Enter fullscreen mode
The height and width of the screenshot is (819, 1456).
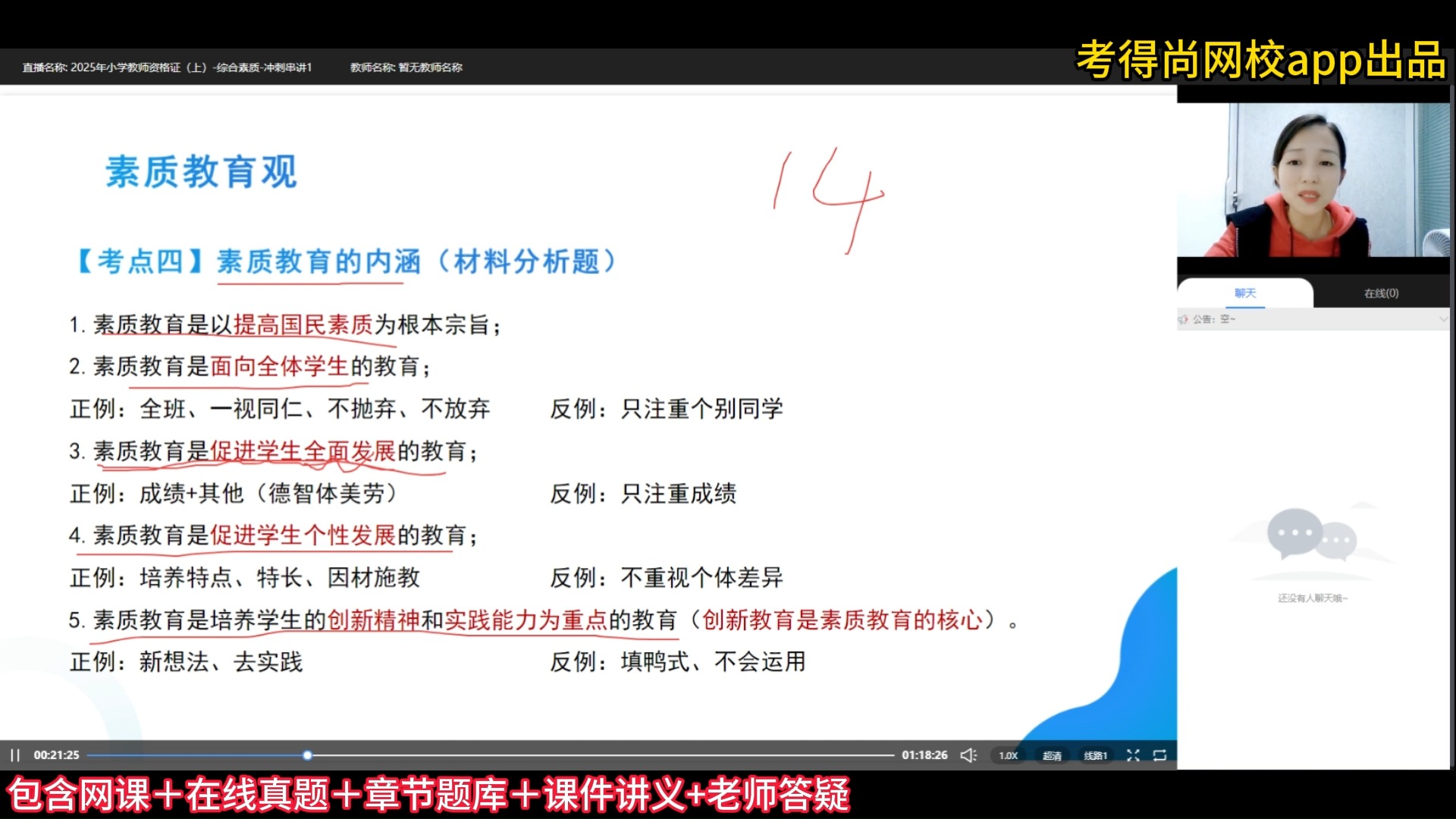pos(1133,755)
